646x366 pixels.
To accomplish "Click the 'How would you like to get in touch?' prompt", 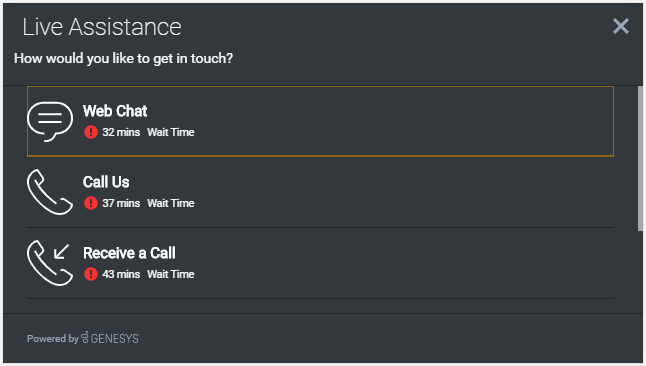I will point(124,59).
